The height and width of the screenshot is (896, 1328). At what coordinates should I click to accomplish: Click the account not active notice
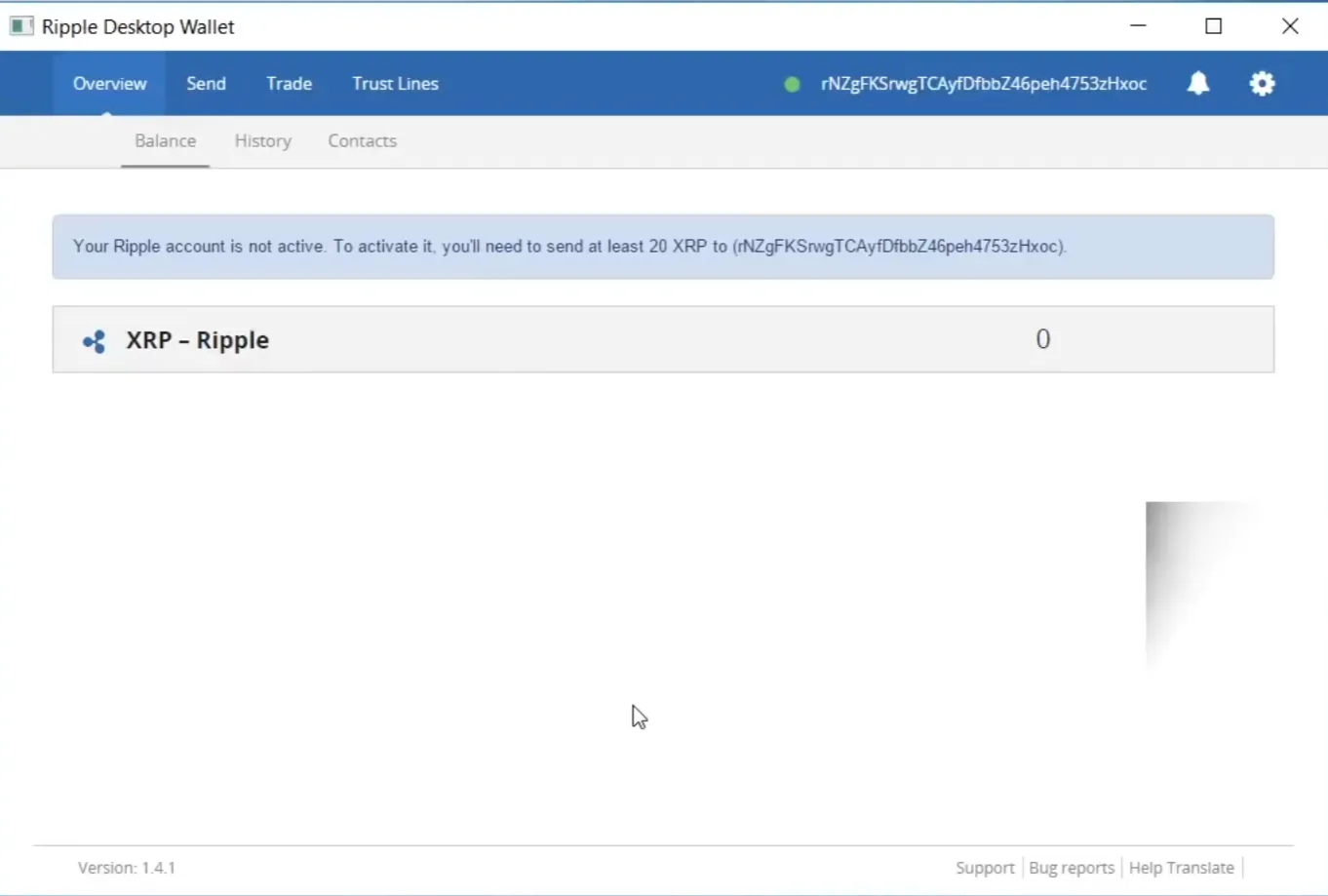click(663, 247)
